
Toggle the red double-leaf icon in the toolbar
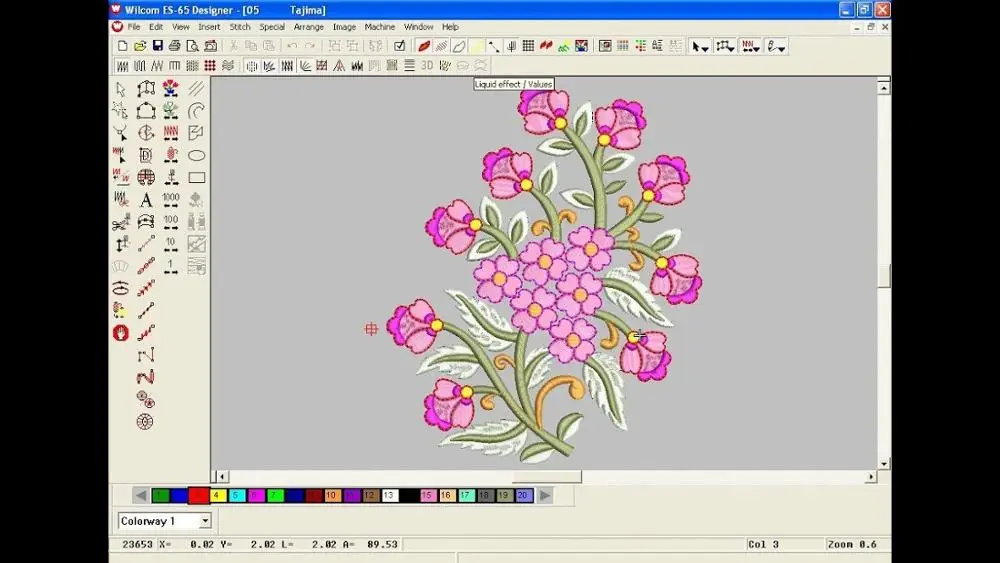(546, 46)
